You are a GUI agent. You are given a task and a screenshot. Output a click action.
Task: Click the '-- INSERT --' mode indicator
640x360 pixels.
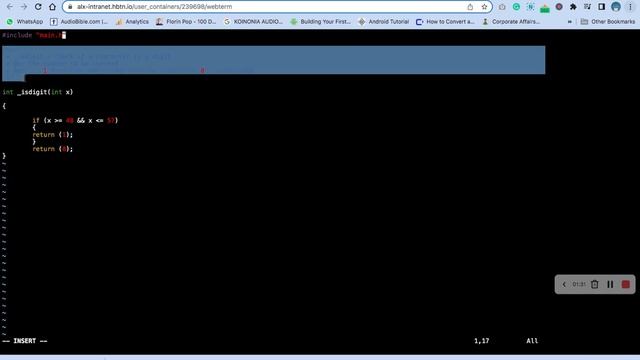coord(25,341)
